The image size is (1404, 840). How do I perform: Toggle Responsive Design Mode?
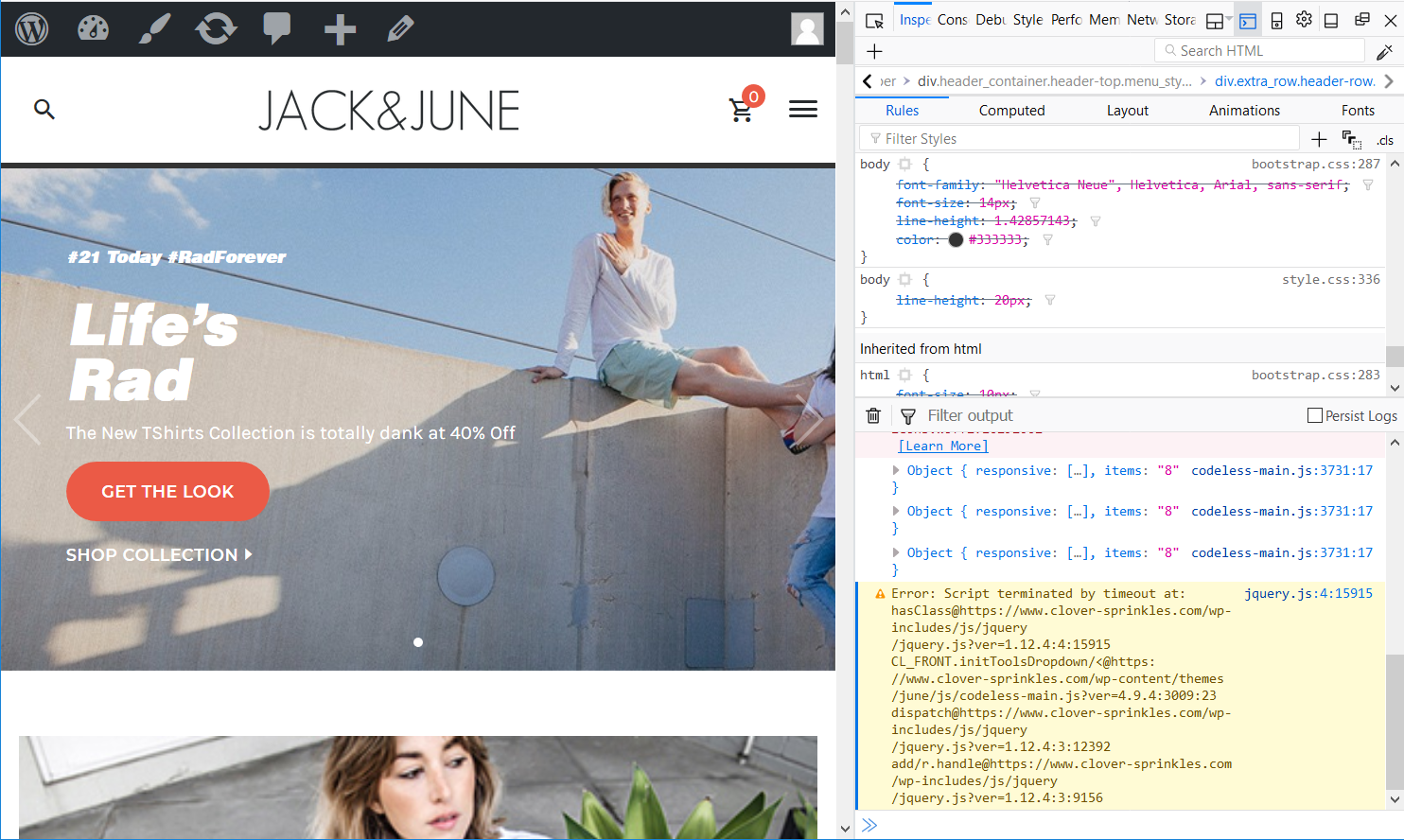(x=1276, y=20)
